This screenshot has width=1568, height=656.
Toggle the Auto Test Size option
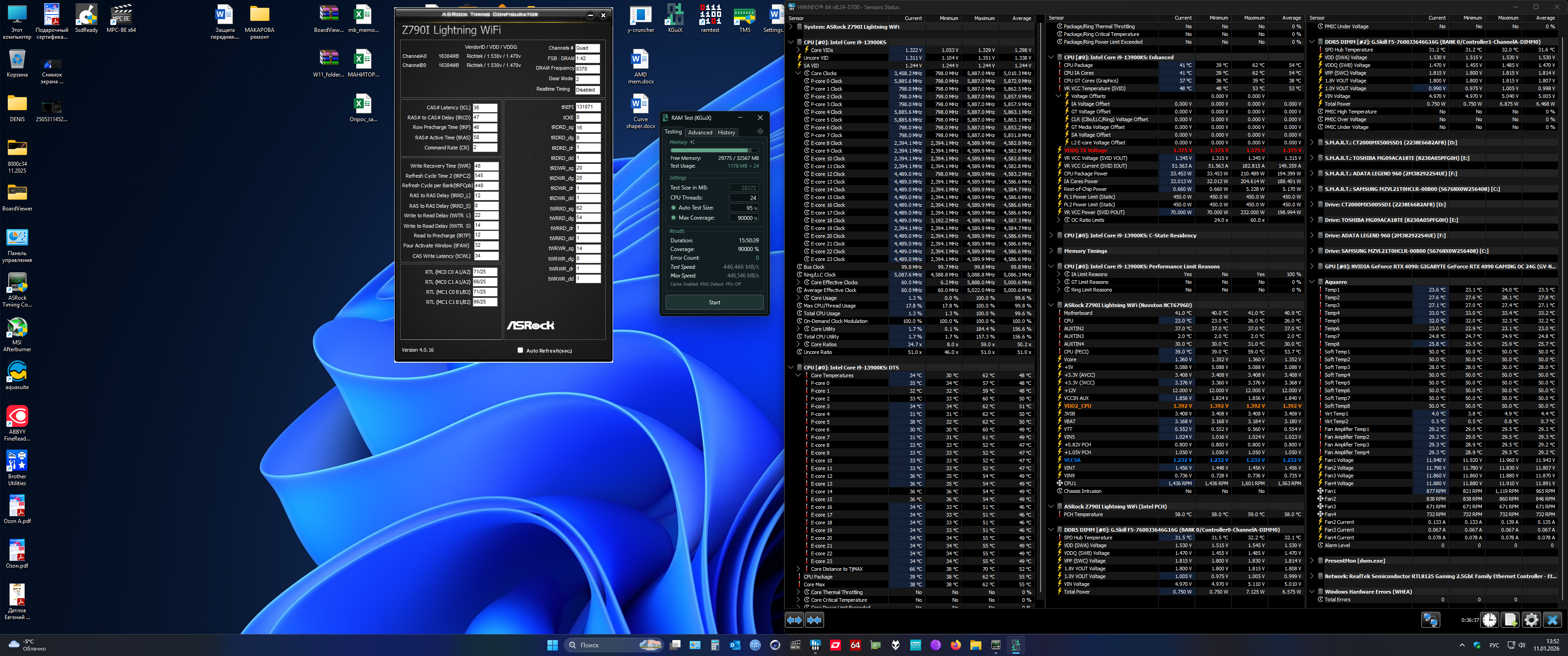(673, 208)
